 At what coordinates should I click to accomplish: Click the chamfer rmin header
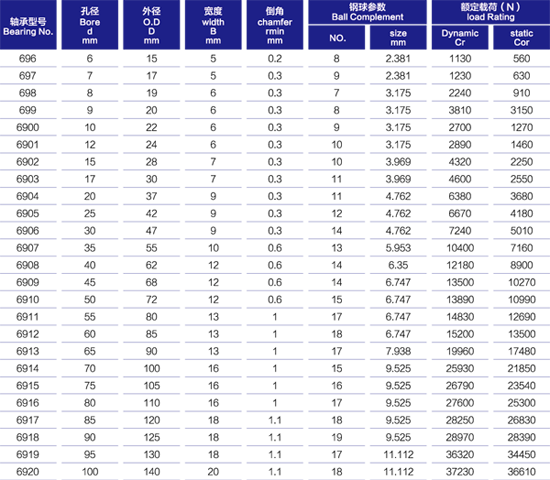275,25
